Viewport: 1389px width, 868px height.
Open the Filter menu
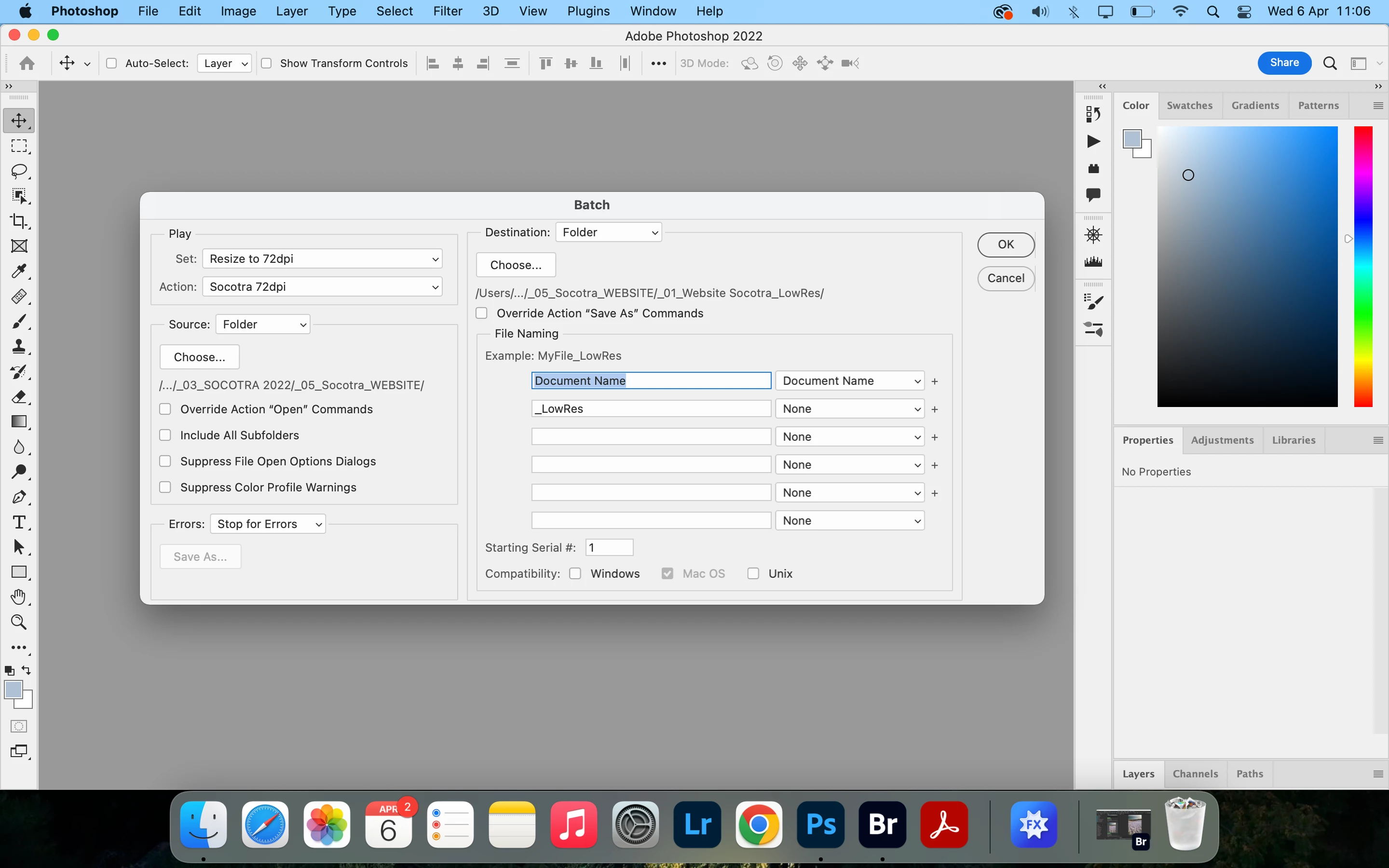447,11
